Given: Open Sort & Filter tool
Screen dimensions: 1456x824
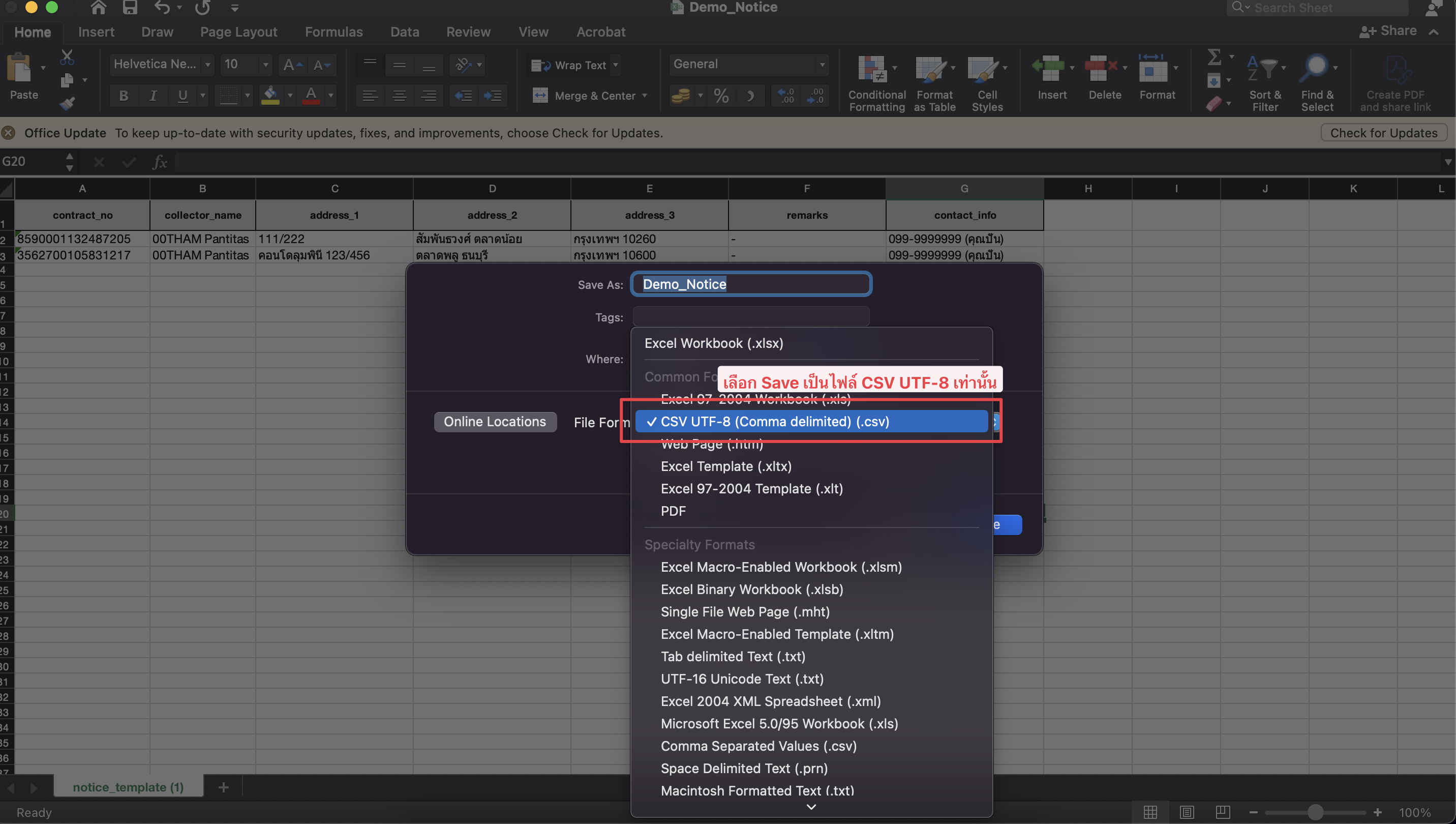Looking at the screenshot, I should point(1265,70).
